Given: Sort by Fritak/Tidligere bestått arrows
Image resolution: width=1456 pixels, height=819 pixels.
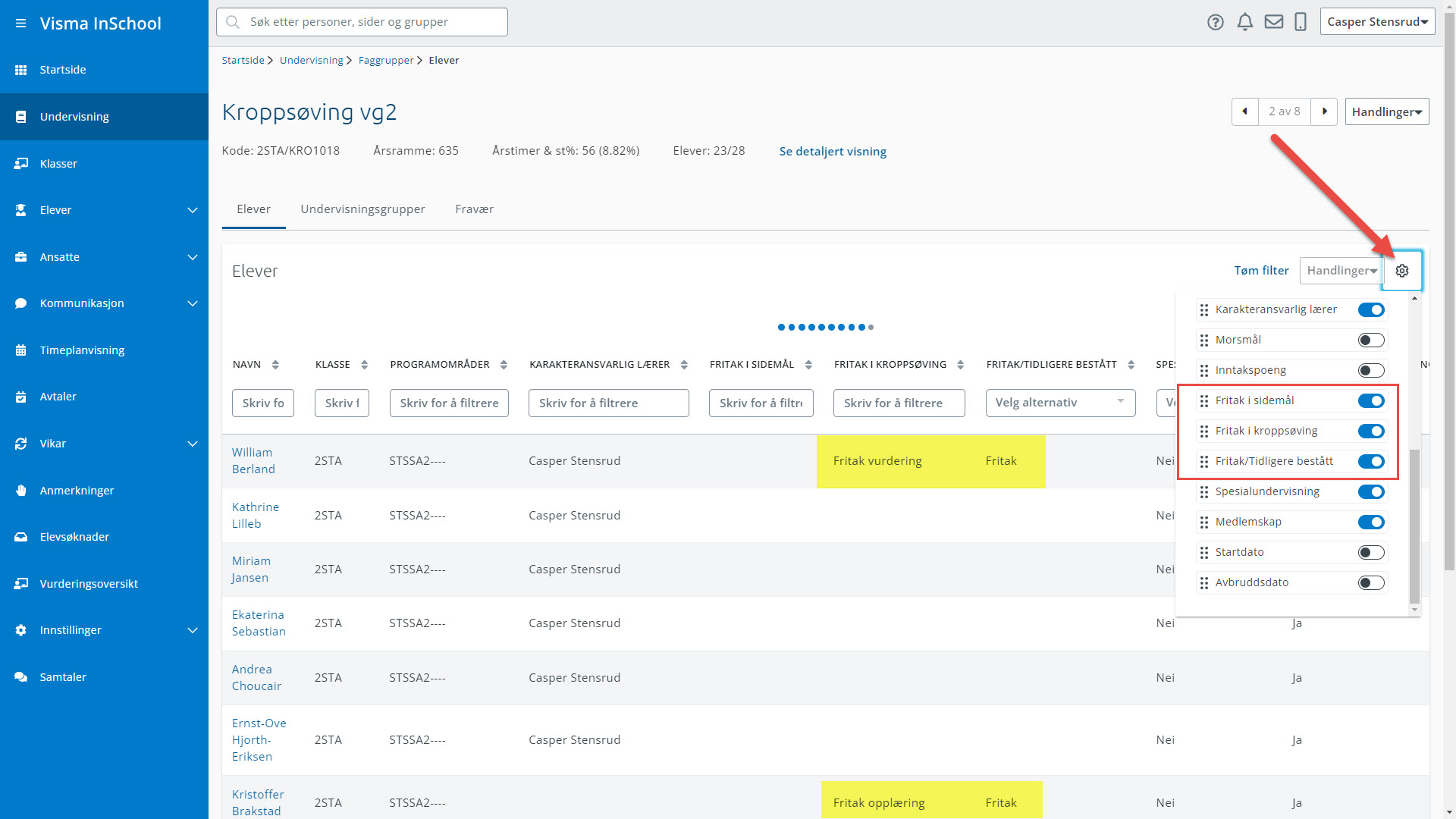Looking at the screenshot, I should click(1131, 365).
